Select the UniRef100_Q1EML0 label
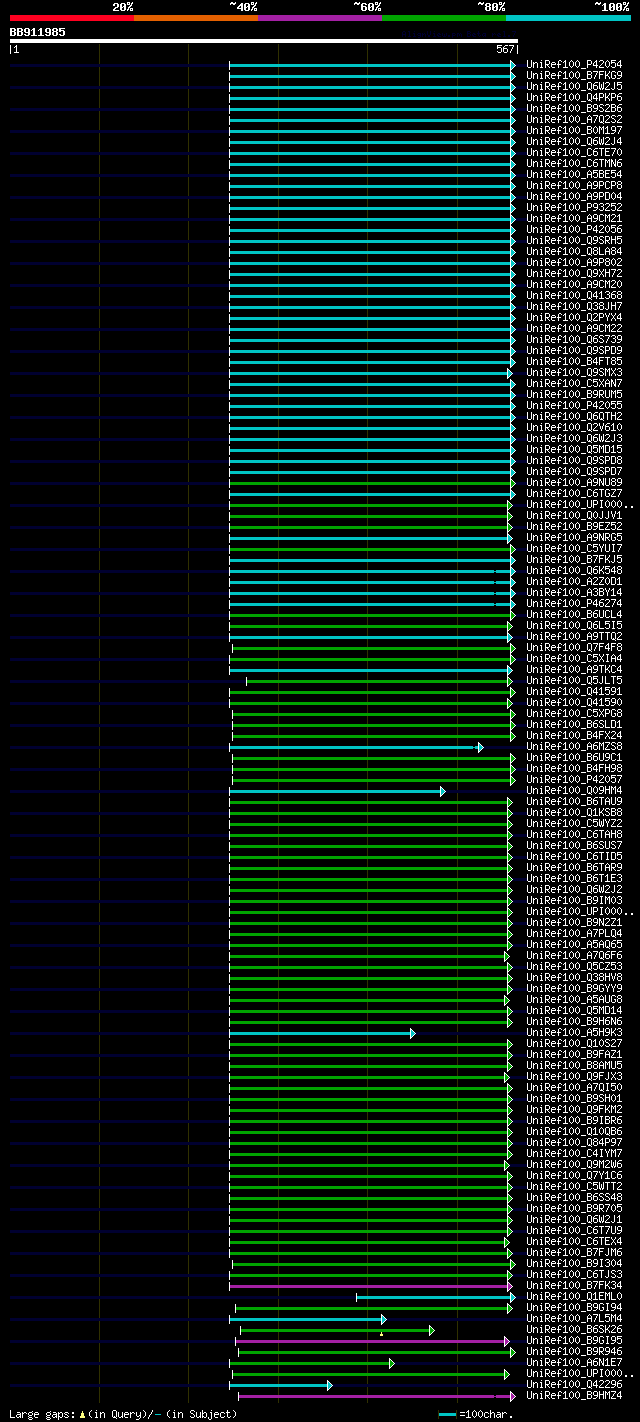Screen dimensions: 640x1422 pyautogui.click(x=574, y=1297)
